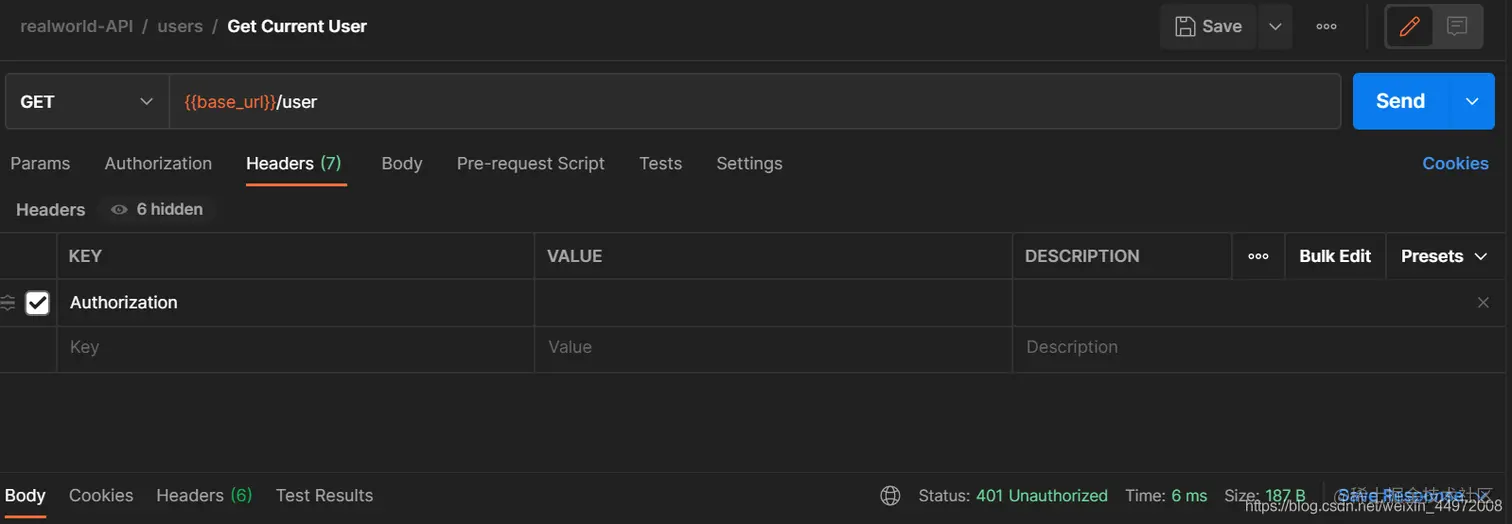Open the Settings tab

[x=749, y=163]
